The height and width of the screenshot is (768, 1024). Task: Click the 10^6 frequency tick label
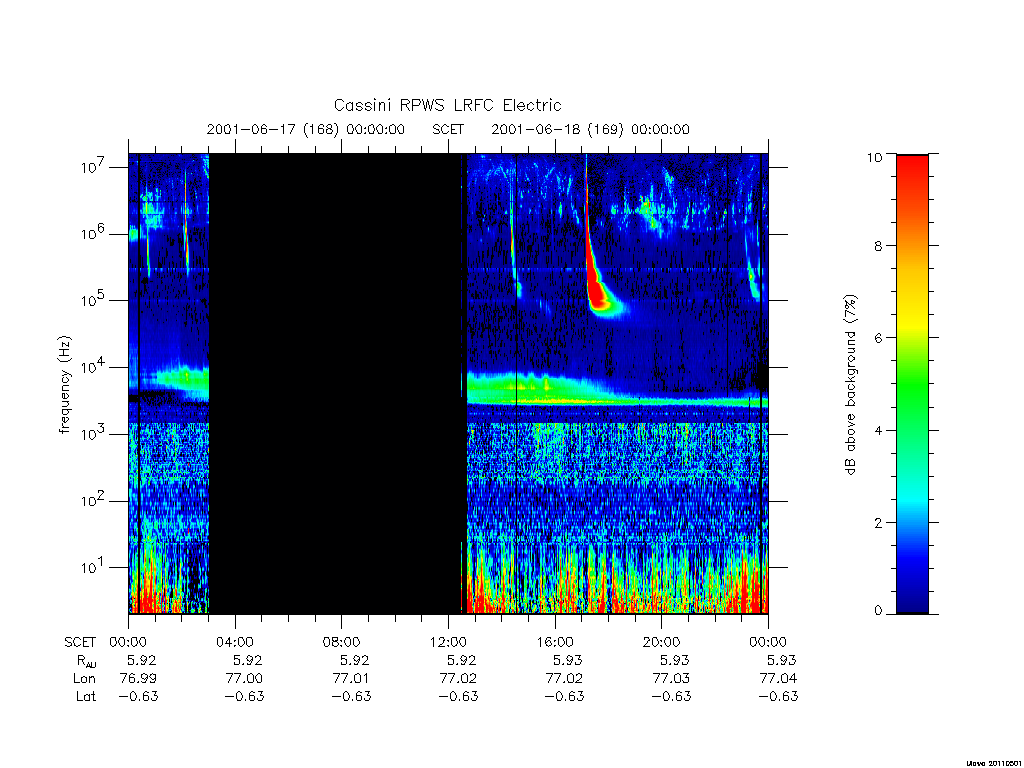click(x=94, y=234)
